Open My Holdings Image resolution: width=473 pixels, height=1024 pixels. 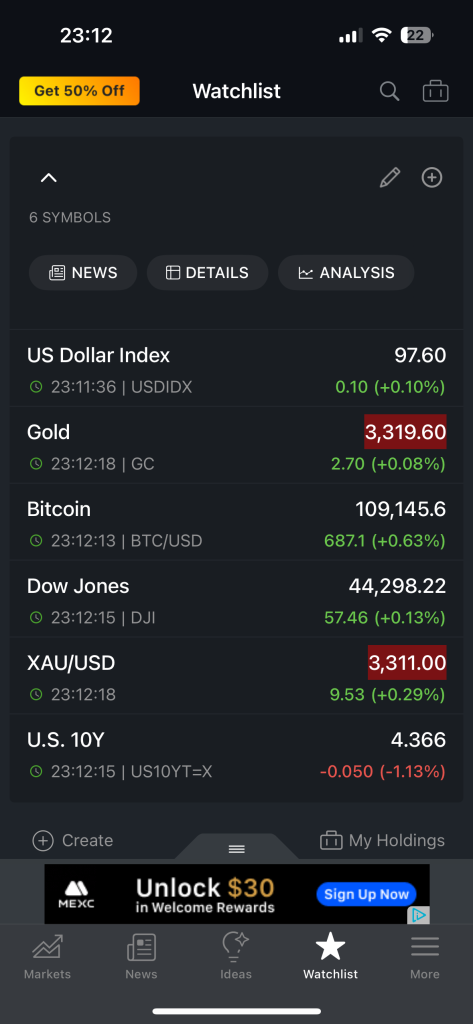(x=382, y=840)
